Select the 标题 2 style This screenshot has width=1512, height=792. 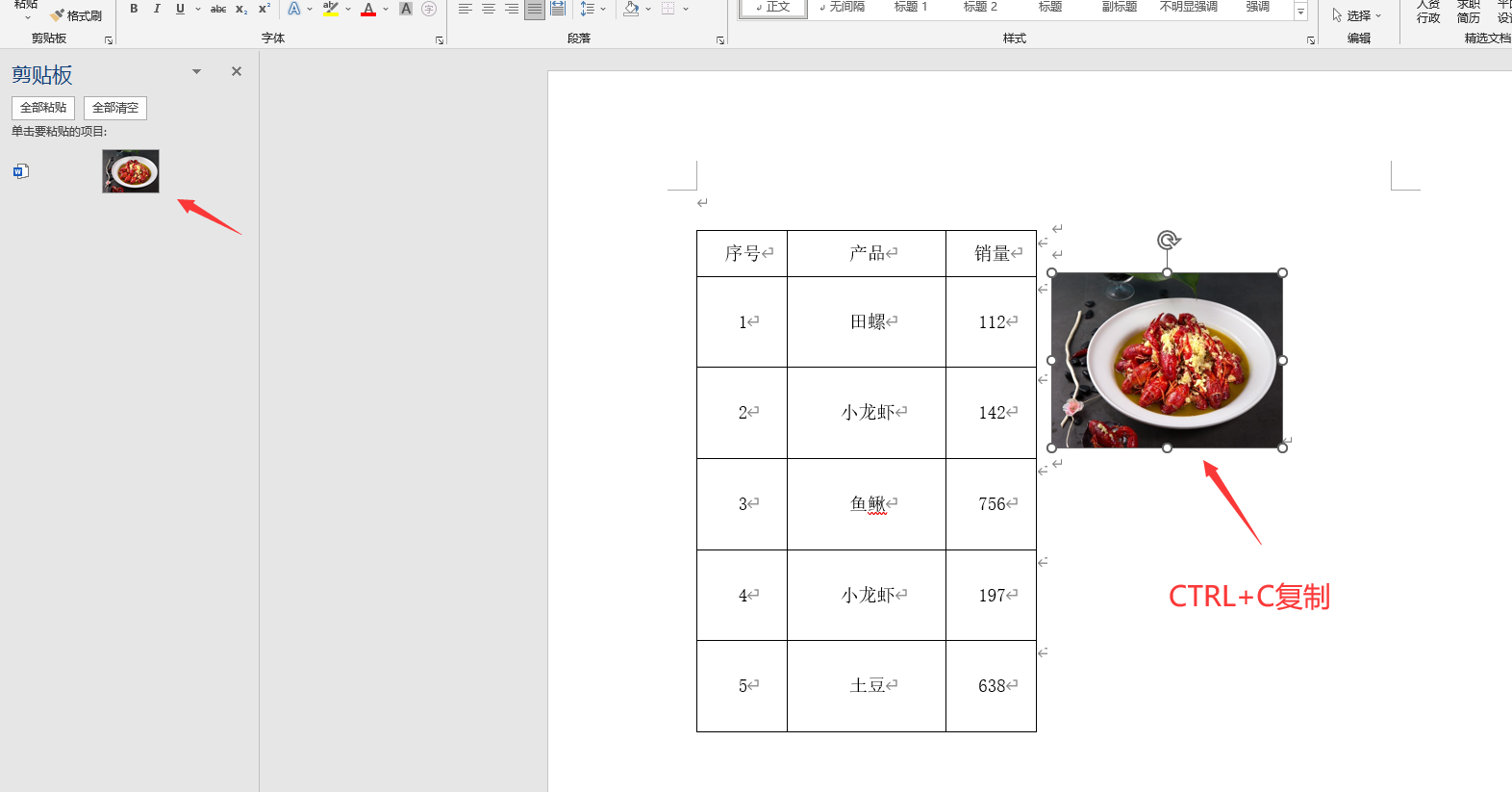(980, 8)
